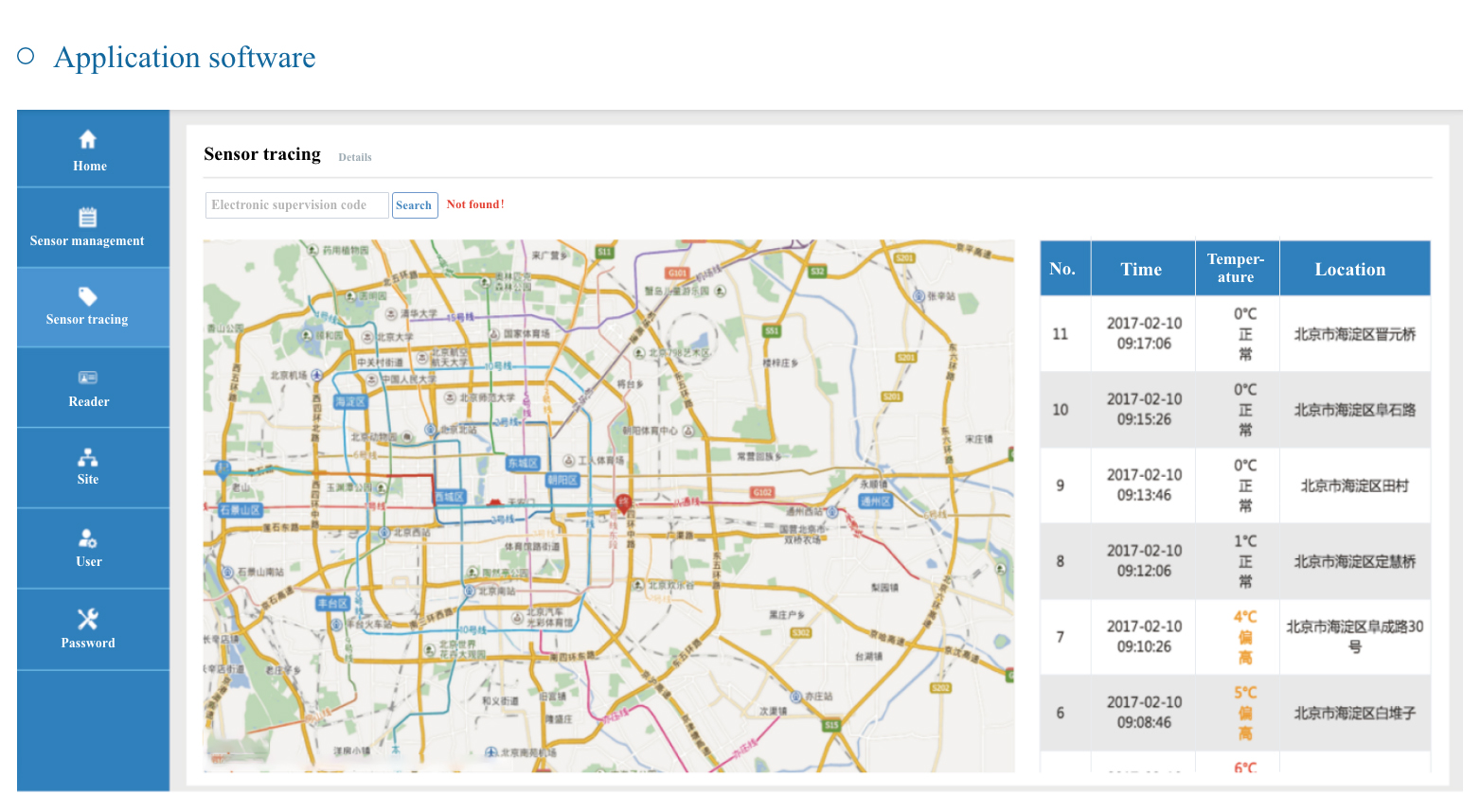Click the Sensor tracing tag icon
Image resolution: width=1481 pixels, height=812 pixels.
[x=87, y=296]
